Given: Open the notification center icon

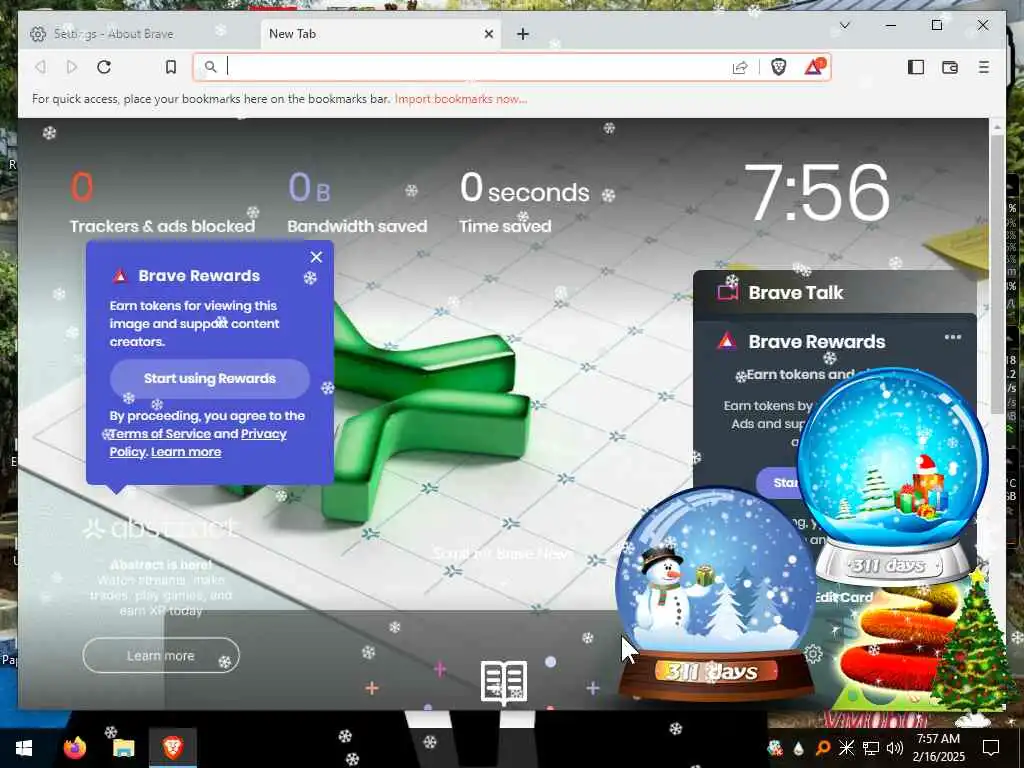Looking at the screenshot, I should coord(991,748).
